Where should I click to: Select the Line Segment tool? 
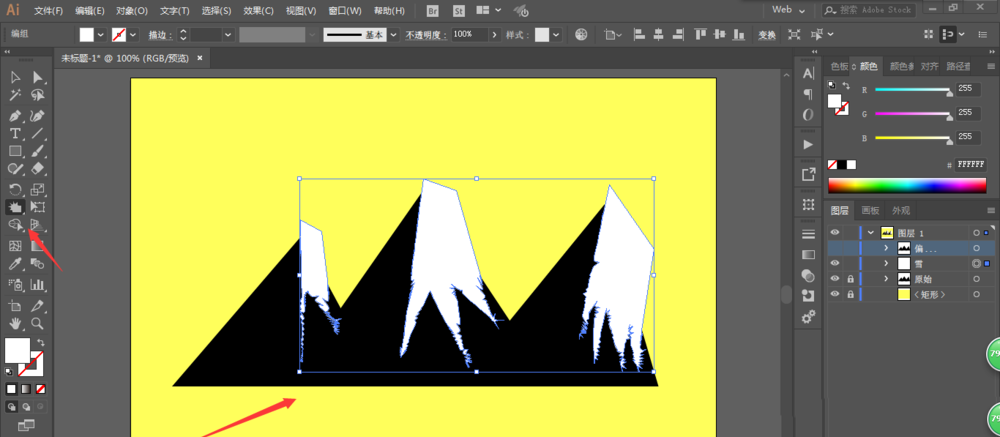click(38, 133)
